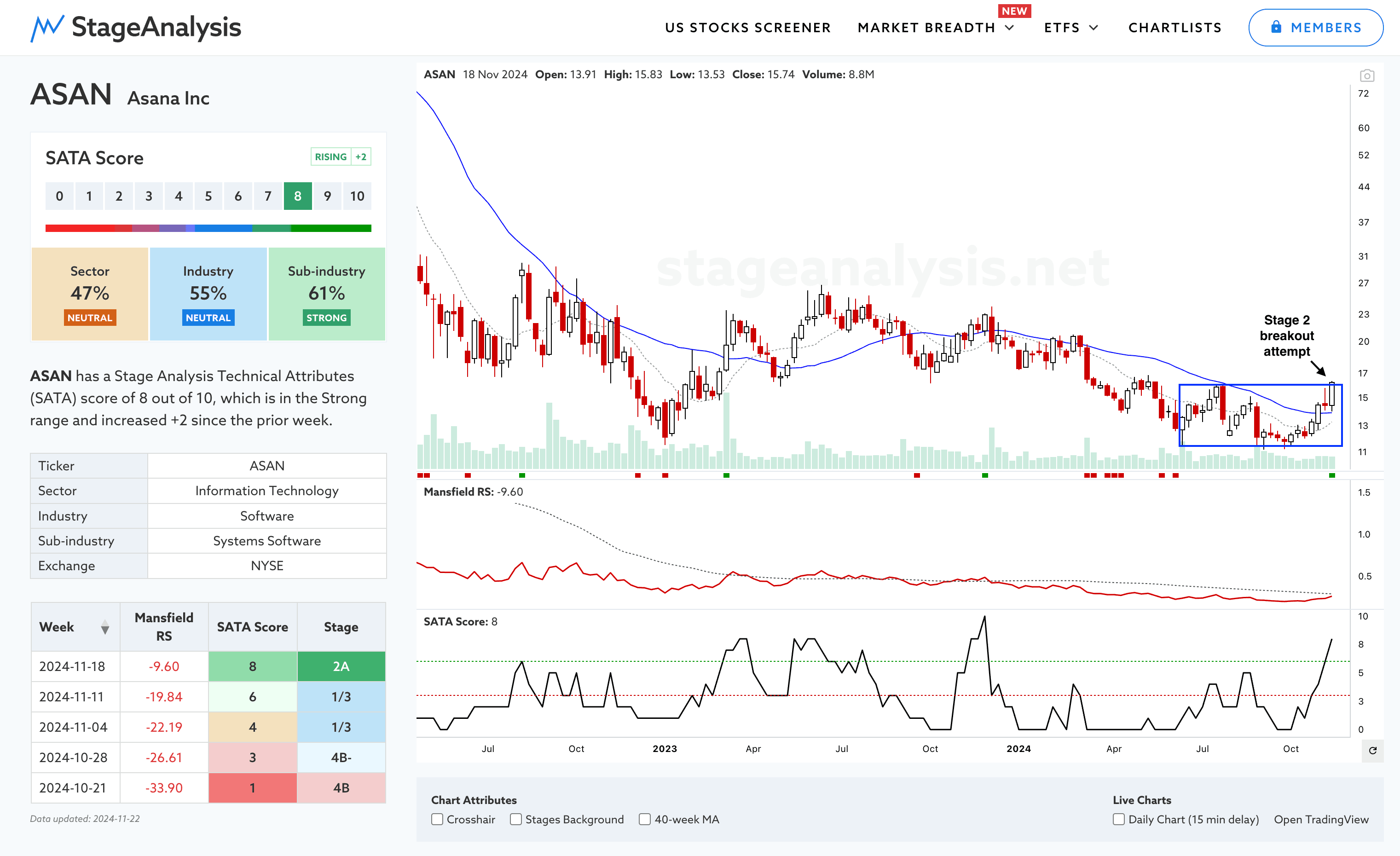Click Information Technology sector value
The image size is (1400, 856).
(267, 491)
